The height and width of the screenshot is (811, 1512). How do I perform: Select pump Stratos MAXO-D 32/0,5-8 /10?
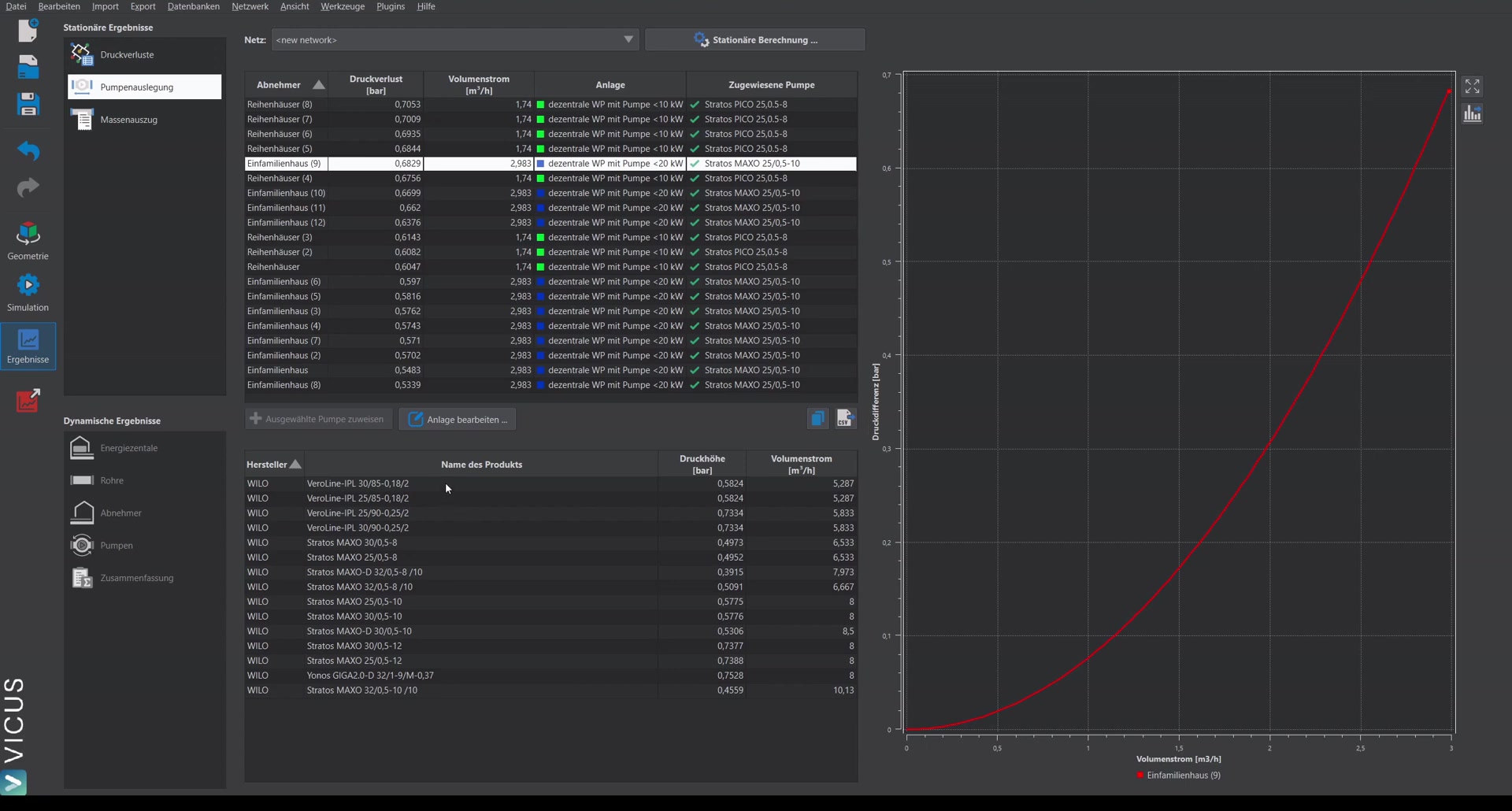550,572
